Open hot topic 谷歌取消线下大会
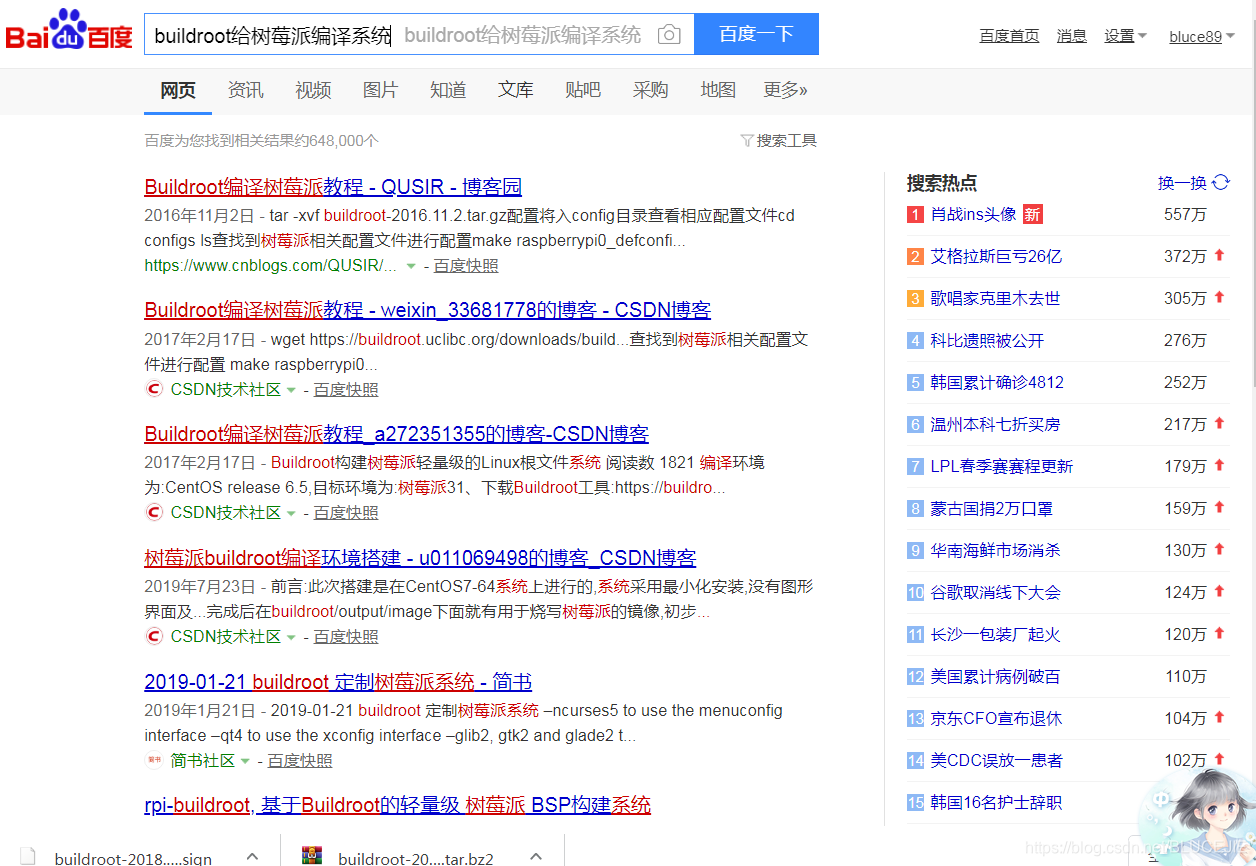Image resolution: width=1256 pixels, height=866 pixels. pos(995,593)
